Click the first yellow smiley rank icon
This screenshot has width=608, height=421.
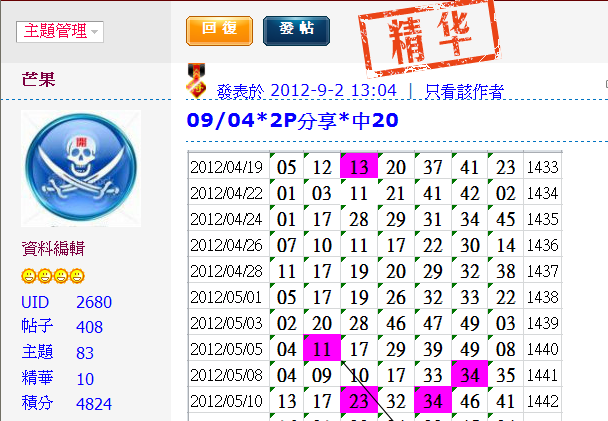29,276
